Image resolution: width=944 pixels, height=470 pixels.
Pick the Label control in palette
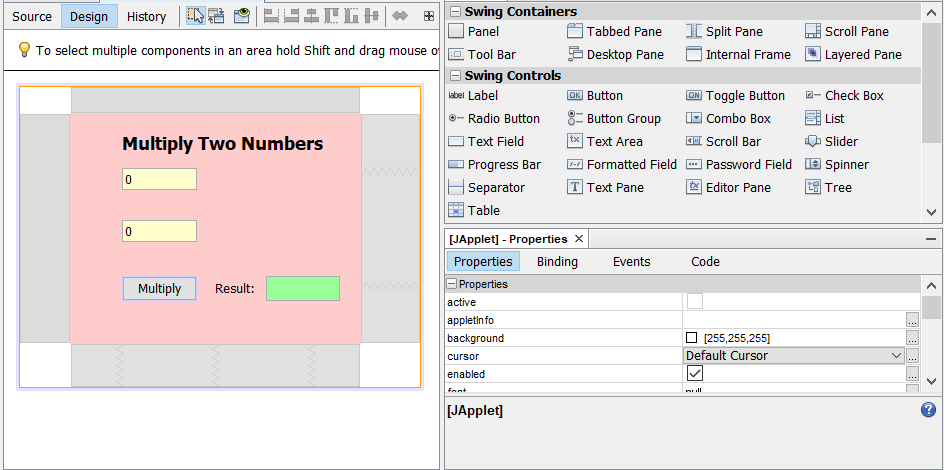click(x=473, y=96)
